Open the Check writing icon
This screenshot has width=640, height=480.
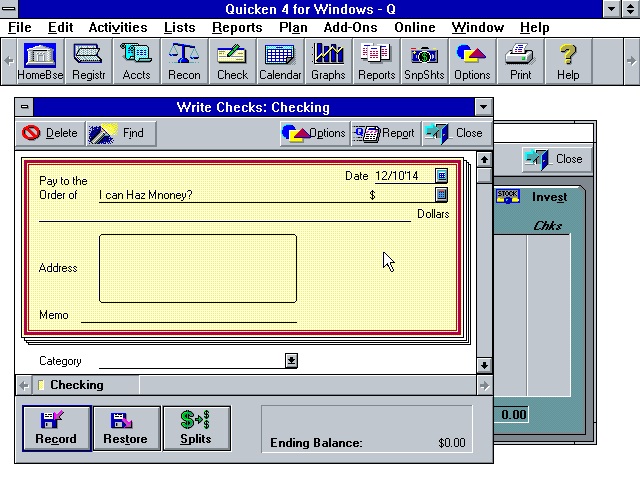pyautogui.click(x=232, y=61)
